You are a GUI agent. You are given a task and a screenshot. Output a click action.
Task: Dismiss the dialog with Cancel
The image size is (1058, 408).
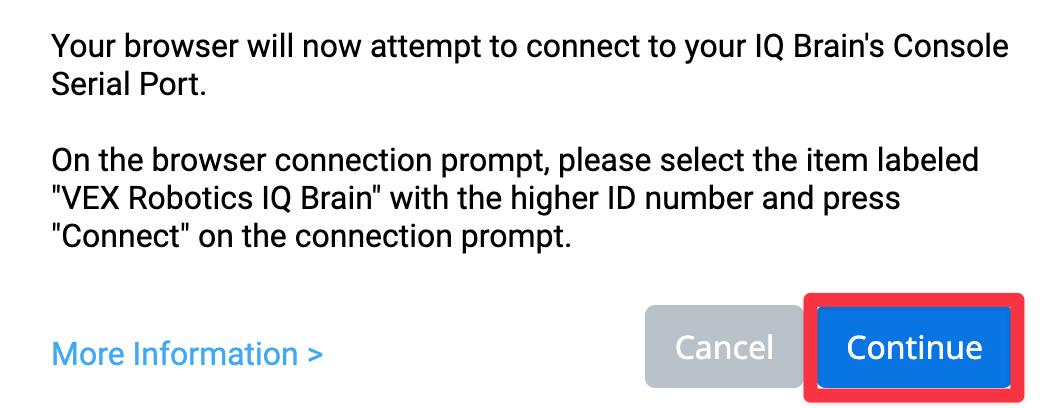pos(724,347)
